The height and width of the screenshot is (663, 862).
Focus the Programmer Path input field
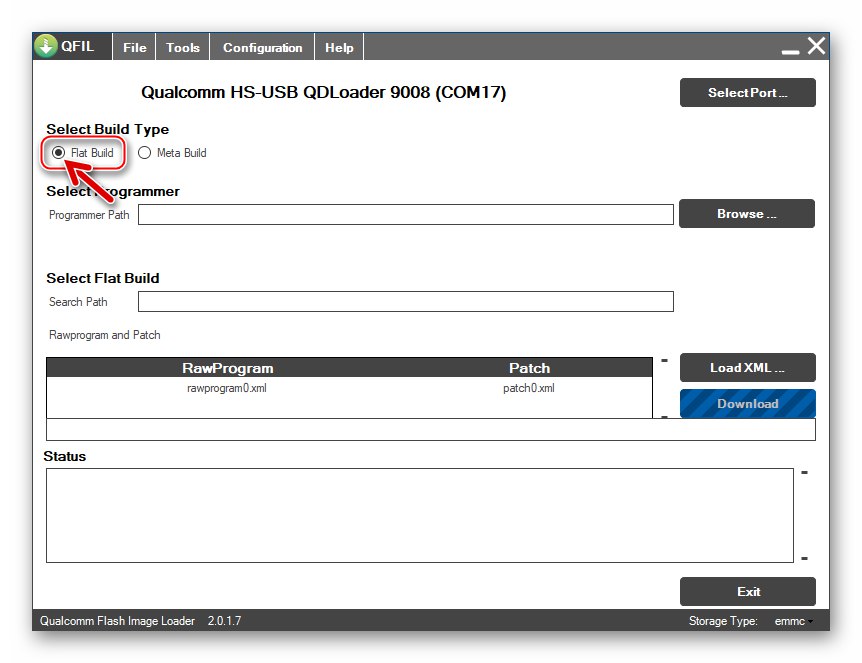tap(405, 215)
